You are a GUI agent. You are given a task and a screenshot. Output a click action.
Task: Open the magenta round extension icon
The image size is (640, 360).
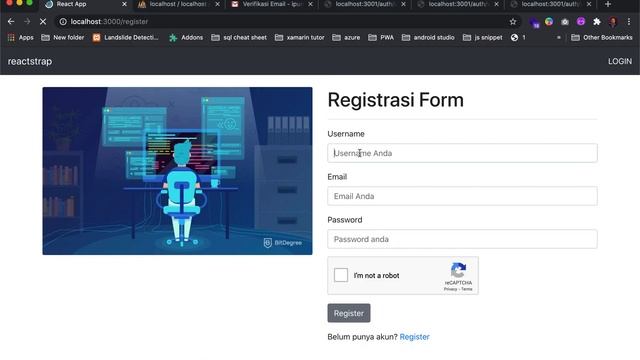point(581,21)
